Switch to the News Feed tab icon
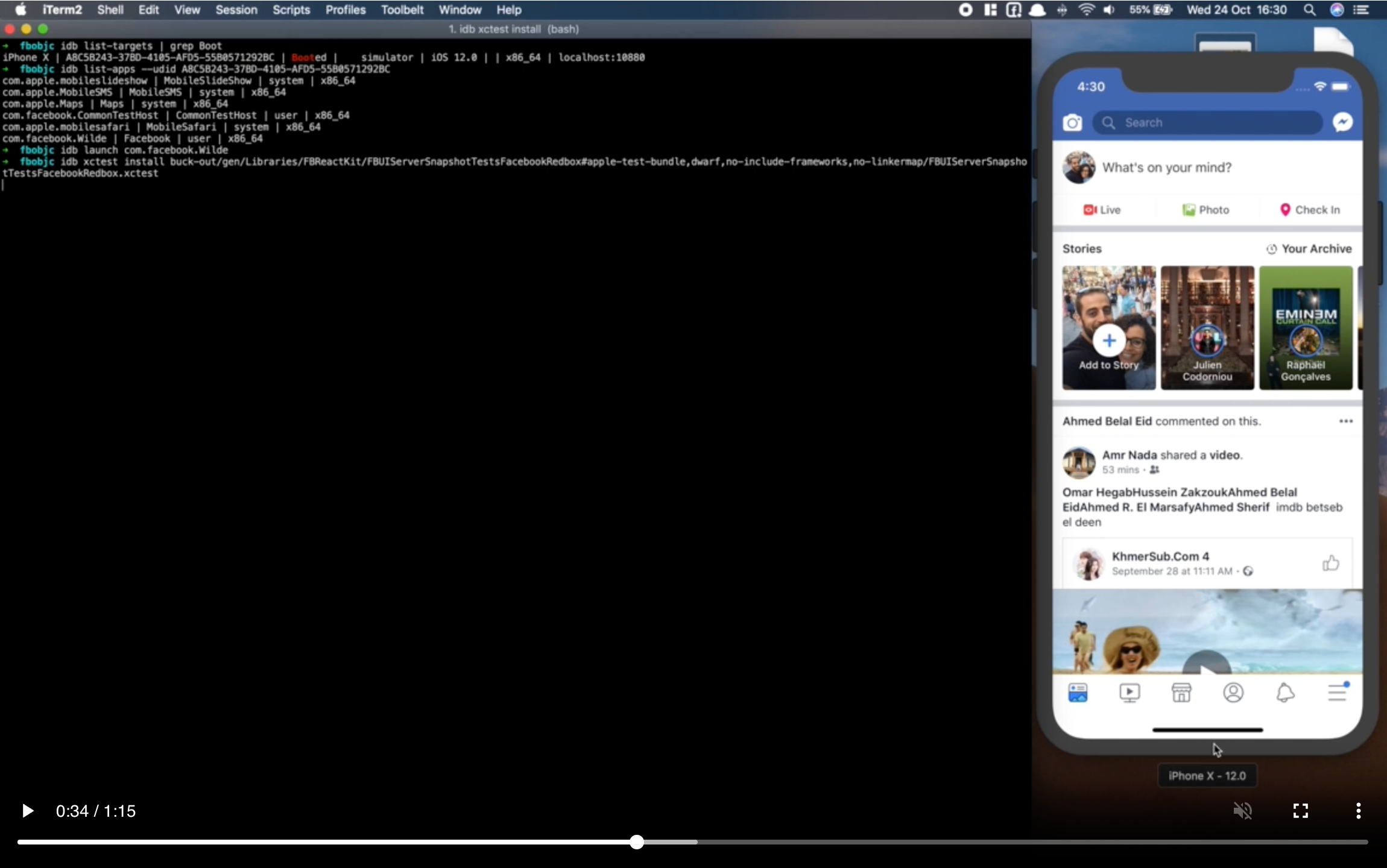 [1078, 693]
